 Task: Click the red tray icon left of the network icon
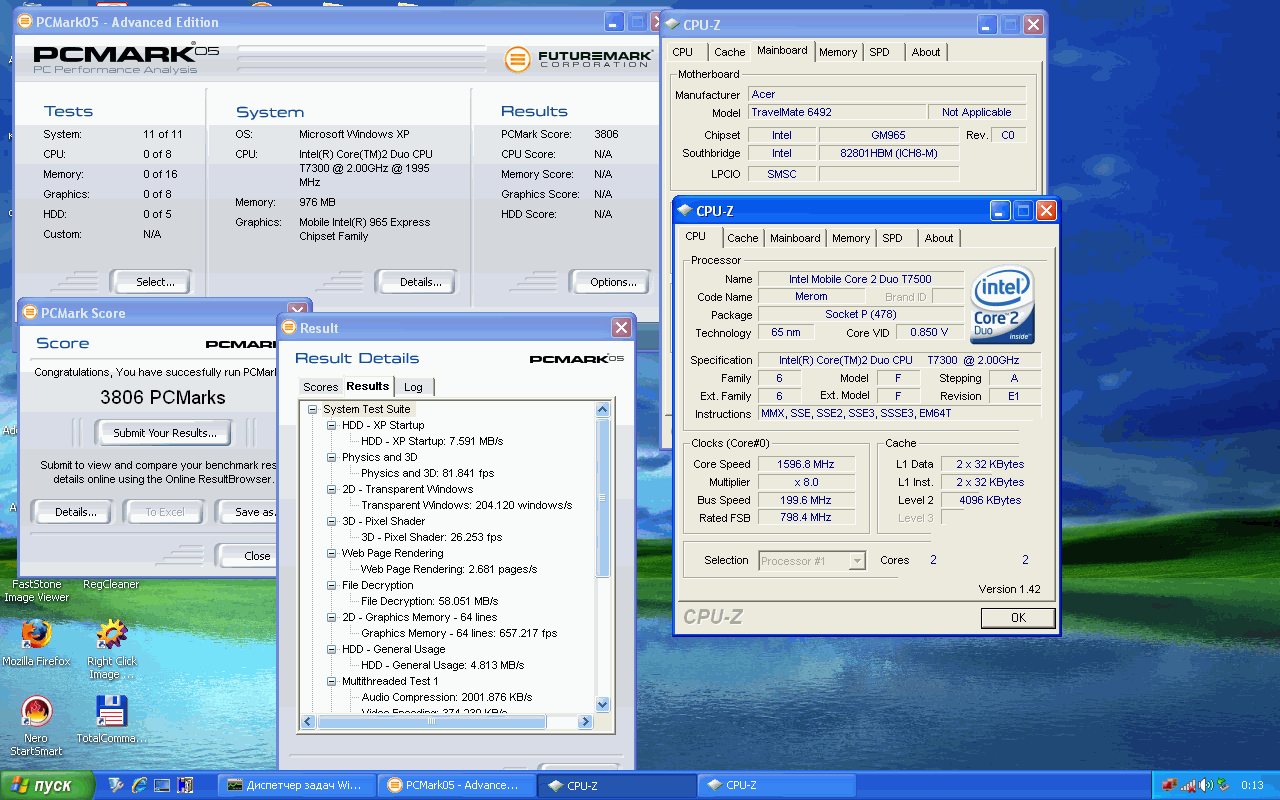1169,786
